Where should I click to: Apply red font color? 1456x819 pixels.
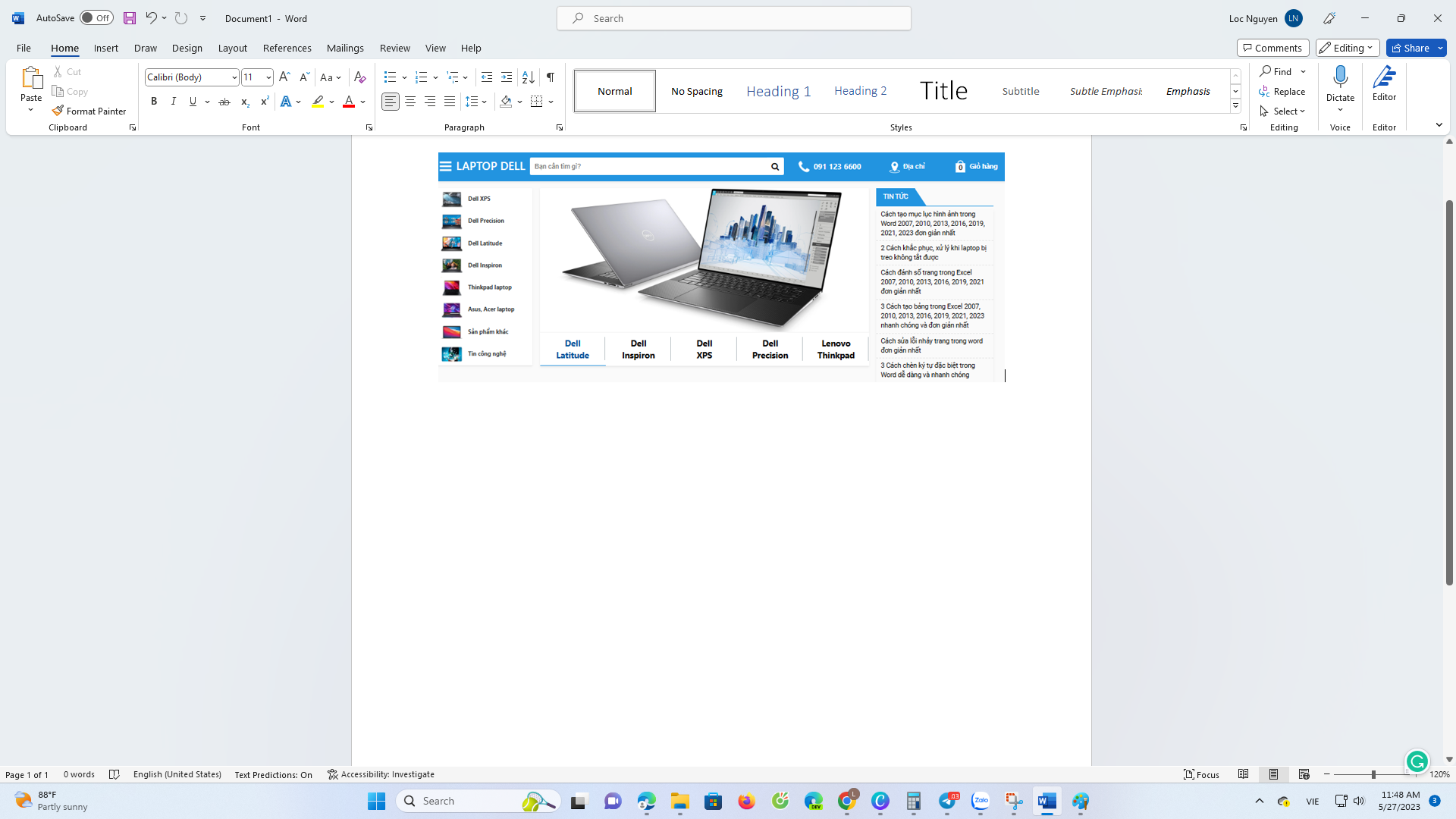(349, 102)
